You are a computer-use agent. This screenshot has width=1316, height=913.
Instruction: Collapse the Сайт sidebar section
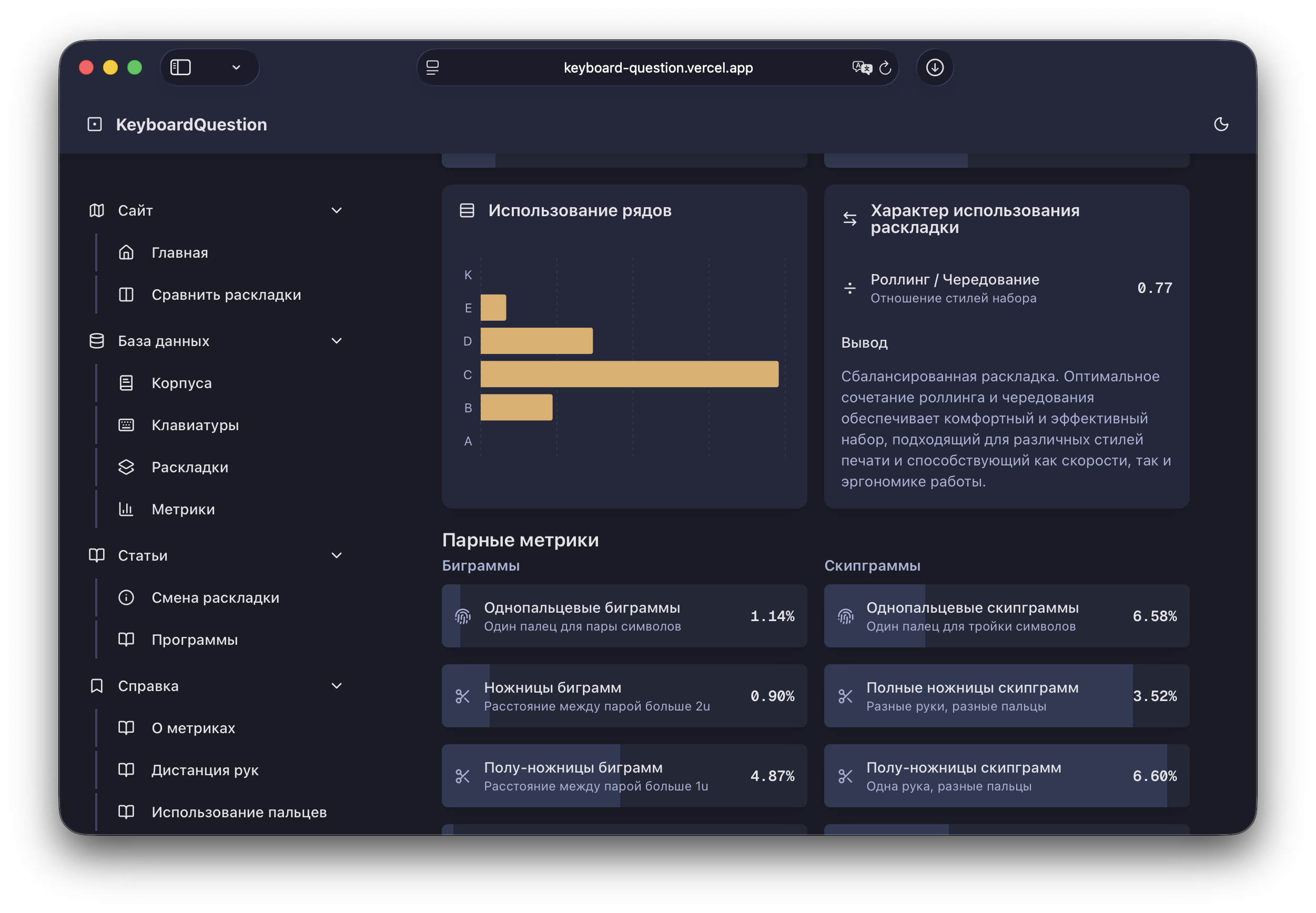pyautogui.click(x=337, y=210)
